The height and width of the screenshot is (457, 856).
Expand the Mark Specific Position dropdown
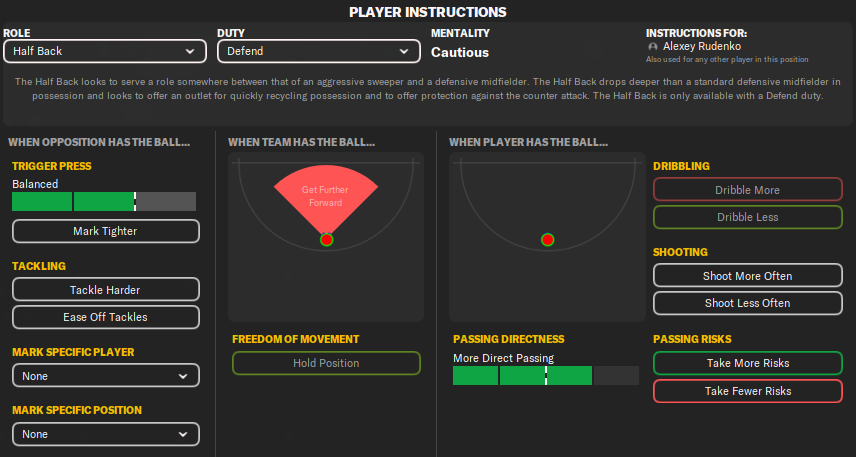(x=106, y=434)
